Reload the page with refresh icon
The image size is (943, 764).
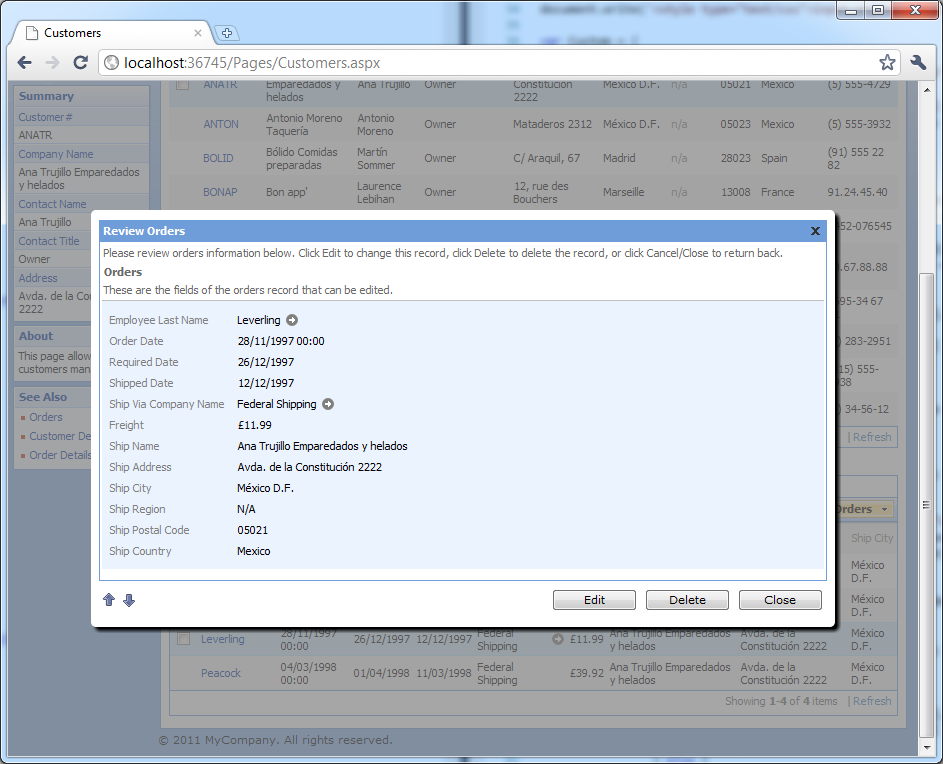point(80,63)
